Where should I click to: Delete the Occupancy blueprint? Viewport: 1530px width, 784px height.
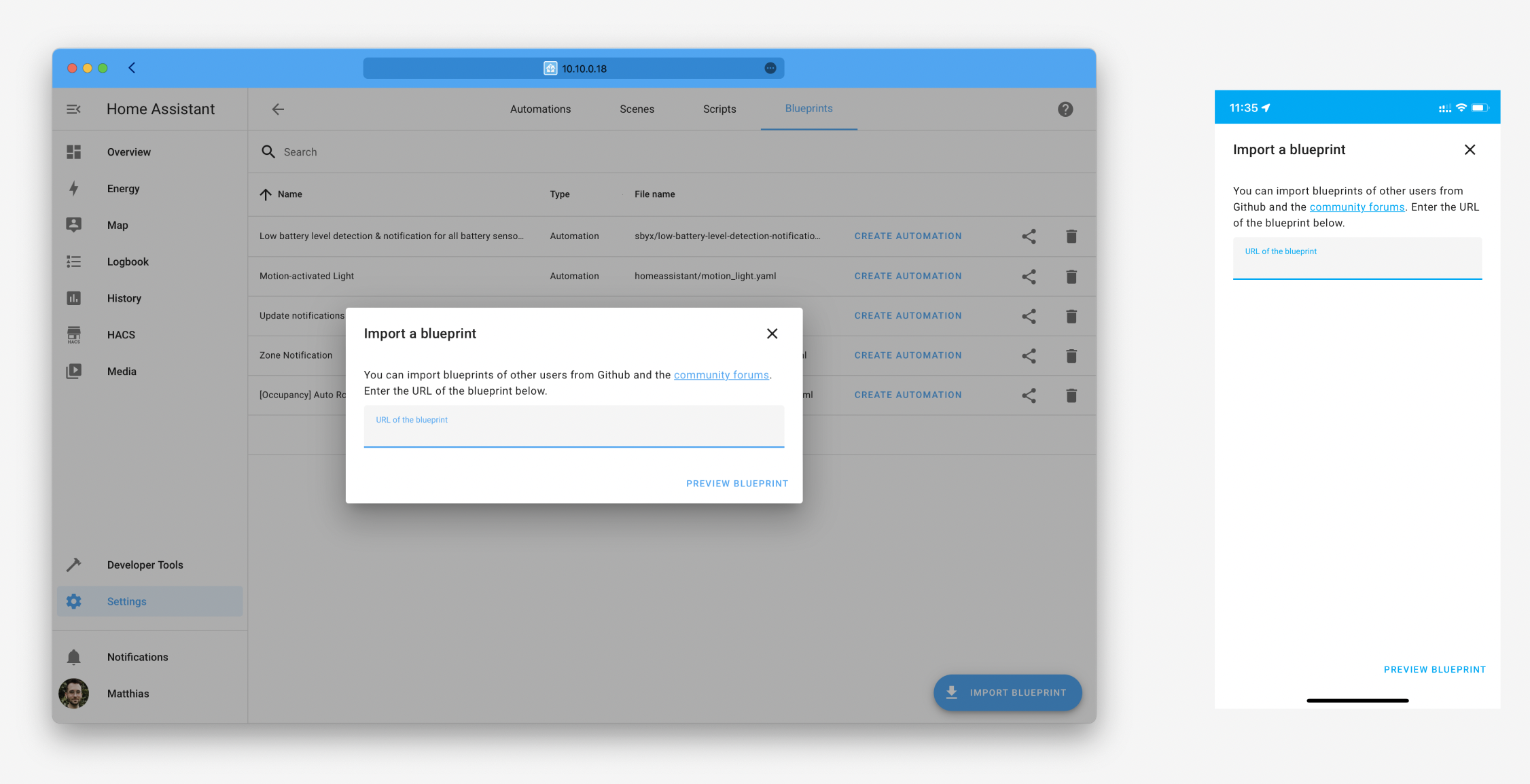(x=1071, y=395)
